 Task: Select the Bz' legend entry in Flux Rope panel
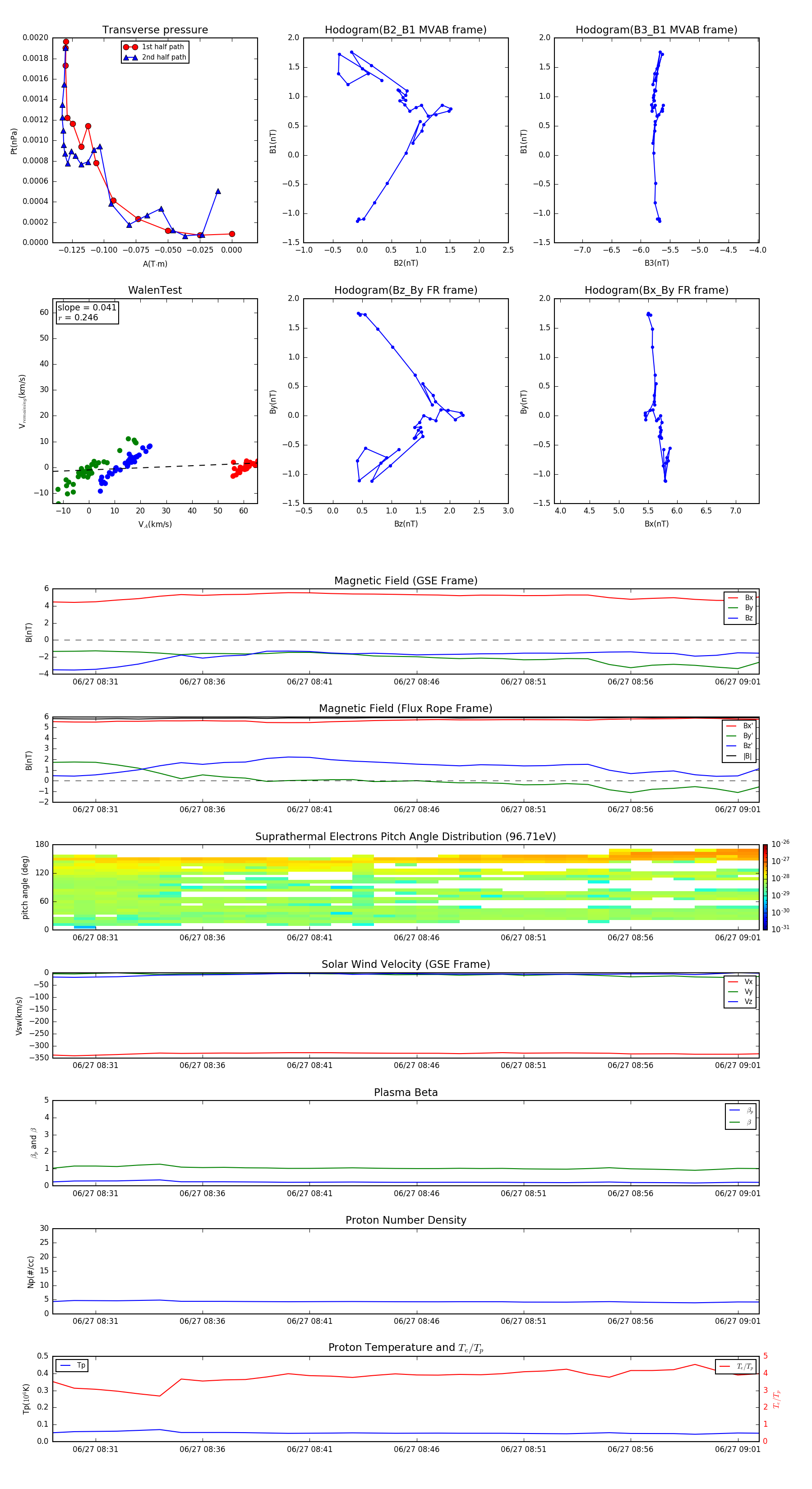[x=739, y=746]
